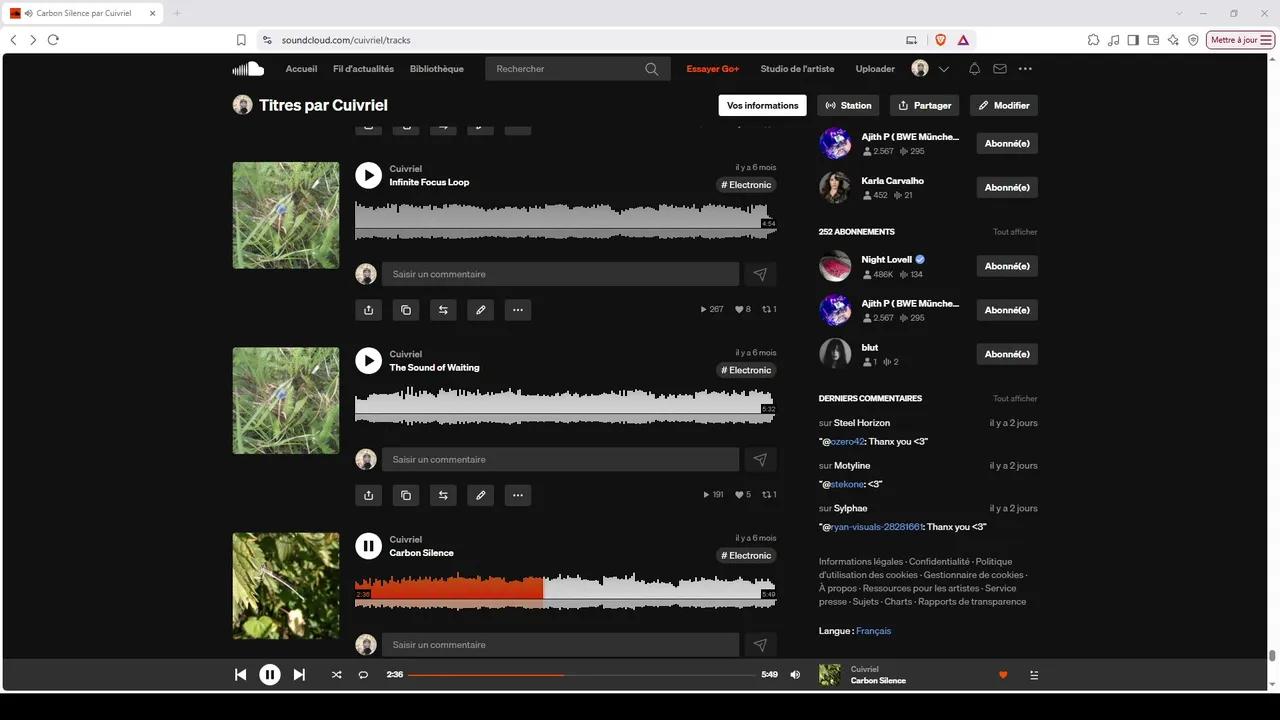Play The Sound of Waiting track
This screenshot has height=720, width=1280.
tap(368, 360)
